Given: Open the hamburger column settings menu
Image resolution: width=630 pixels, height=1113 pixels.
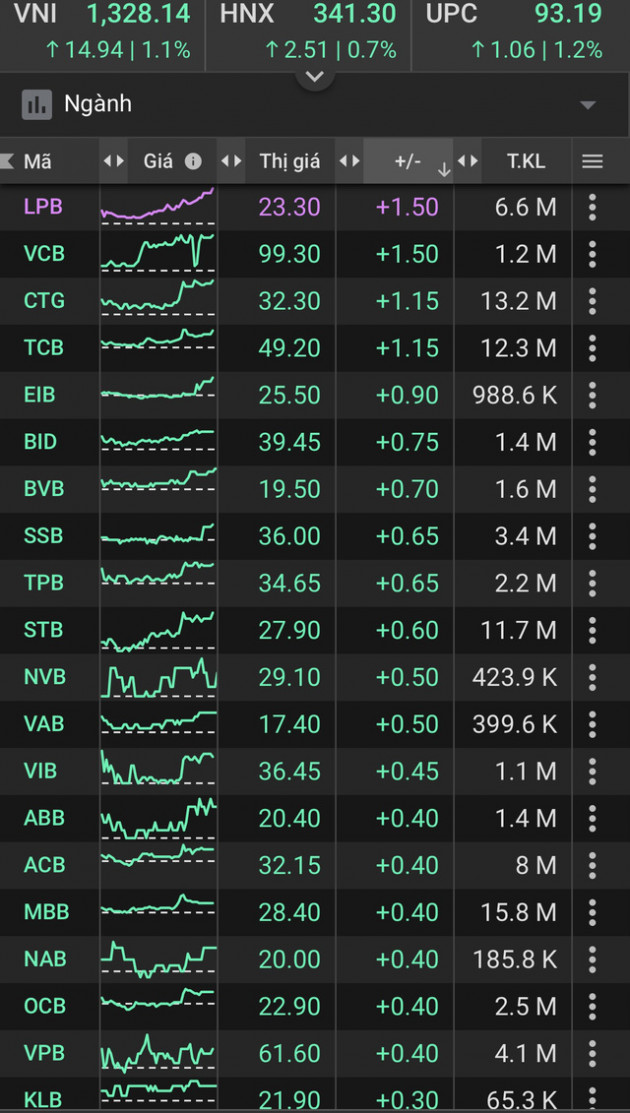Looking at the screenshot, I should tap(592, 162).
